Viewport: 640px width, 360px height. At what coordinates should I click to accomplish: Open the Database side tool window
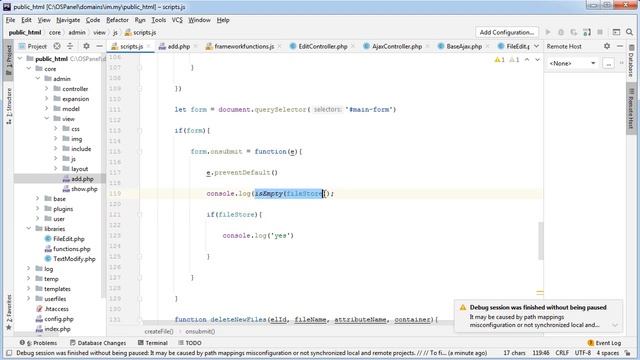(x=631, y=61)
